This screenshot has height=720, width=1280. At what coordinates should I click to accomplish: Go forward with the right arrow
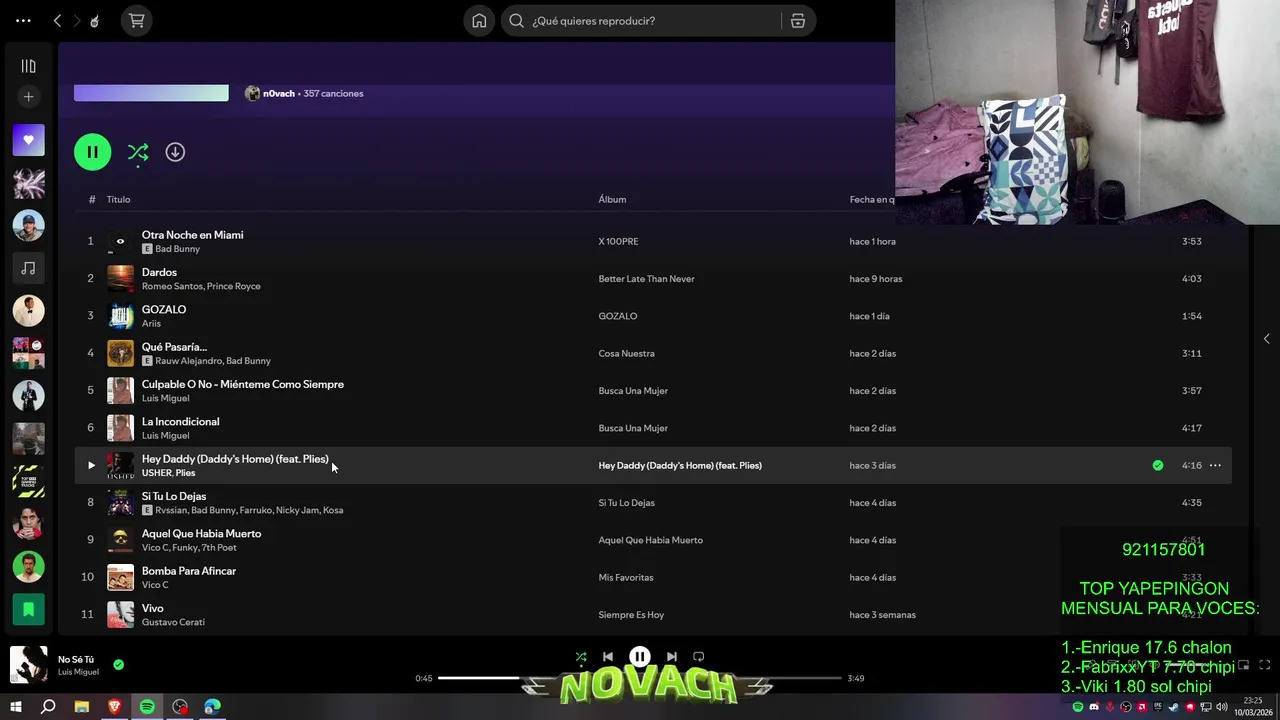pos(76,21)
